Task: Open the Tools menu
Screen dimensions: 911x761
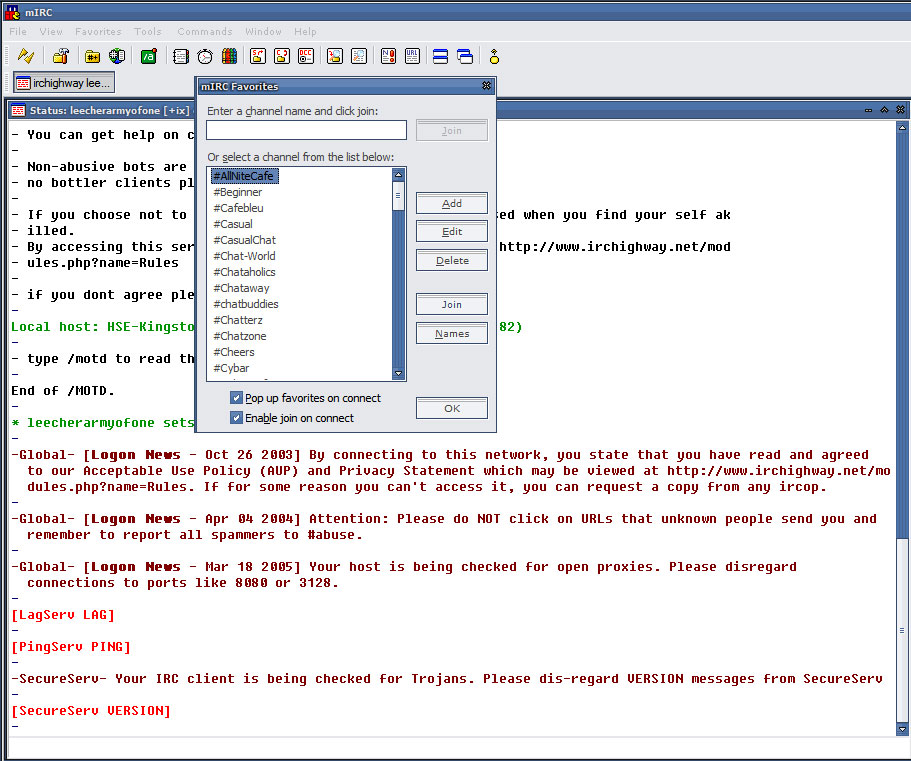Action: click(x=148, y=31)
